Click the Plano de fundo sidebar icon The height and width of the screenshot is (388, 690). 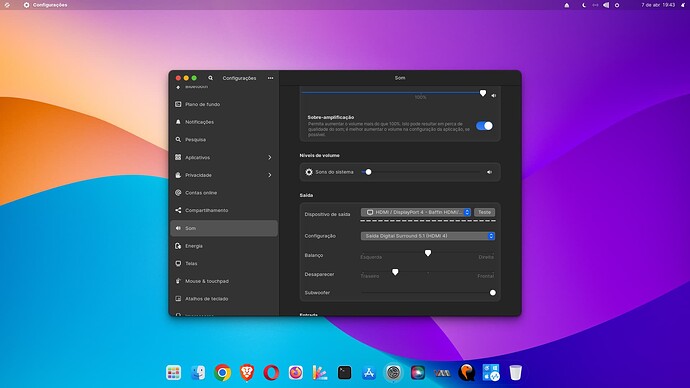pyautogui.click(x=178, y=104)
